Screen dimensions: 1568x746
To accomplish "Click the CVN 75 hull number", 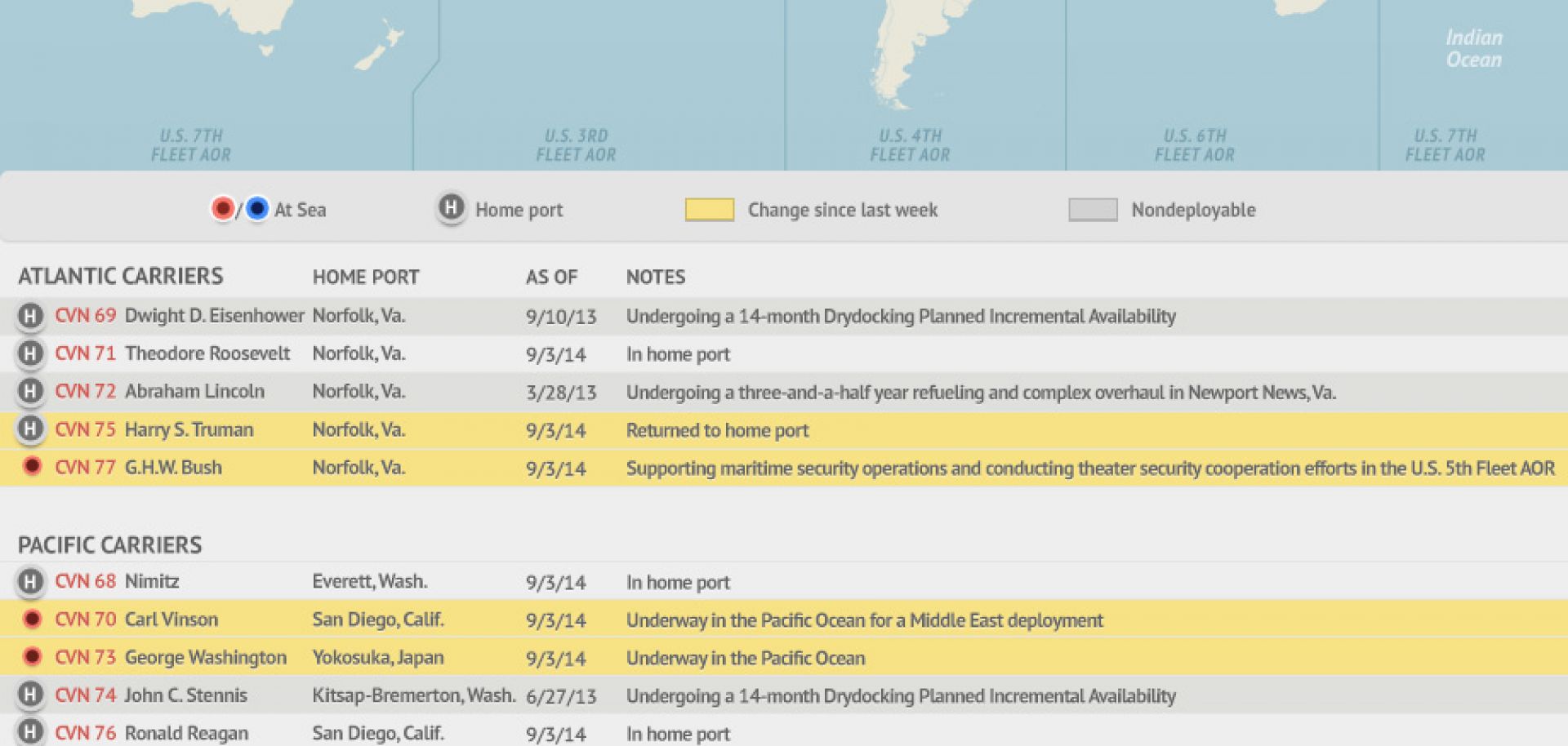I will click(86, 429).
